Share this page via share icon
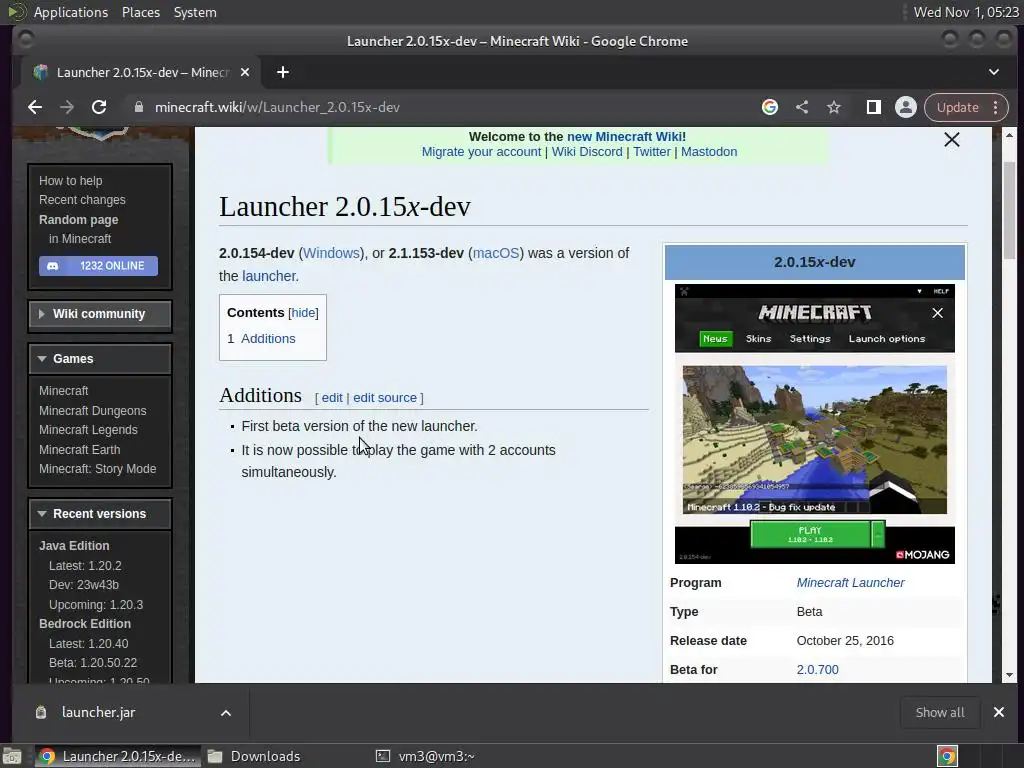This screenshot has width=1024, height=768. click(x=802, y=107)
